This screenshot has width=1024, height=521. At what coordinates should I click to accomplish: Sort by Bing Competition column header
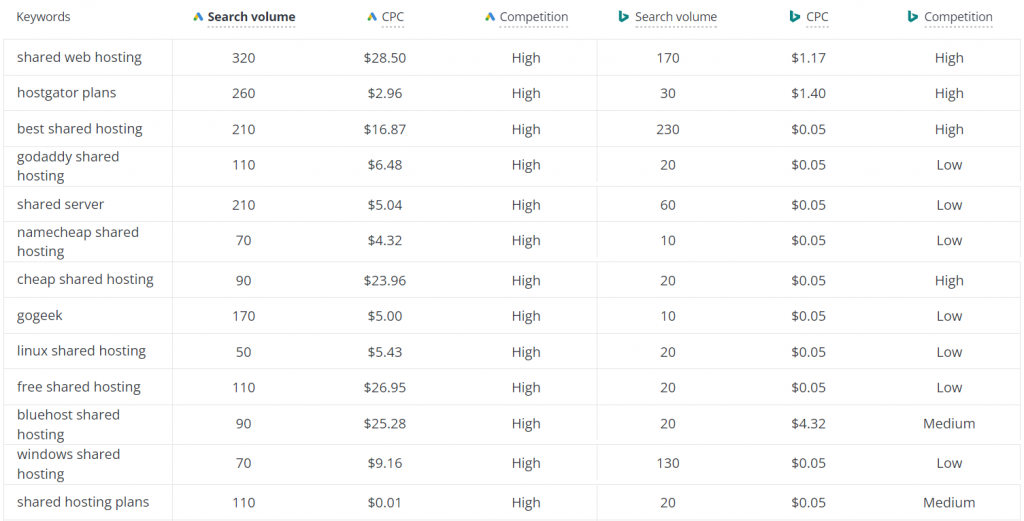point(958,17)
